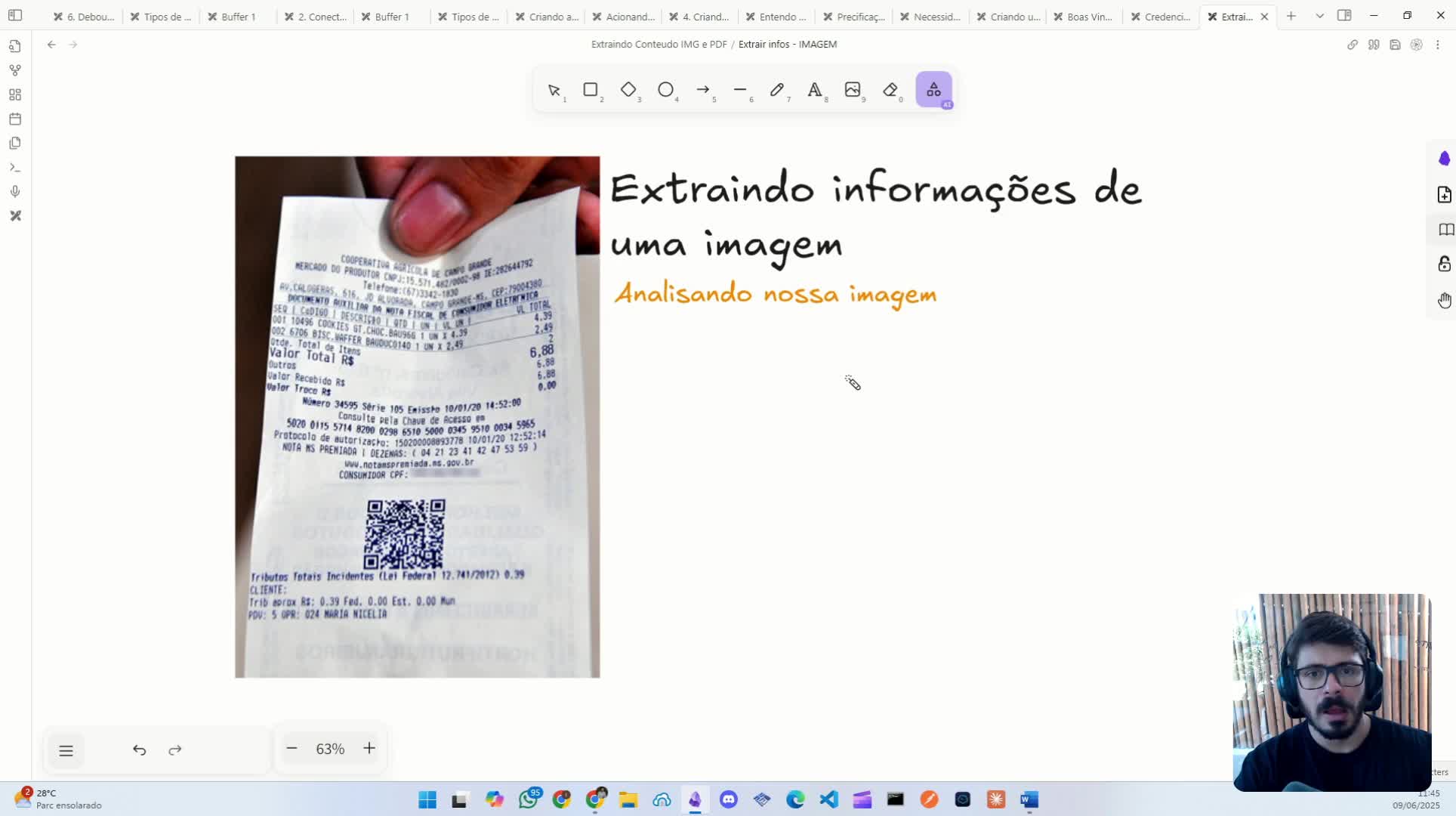Screen dimensions: 1456x816
Task: Toggle the left sidebar panel visibility
Action: (15, 15)
